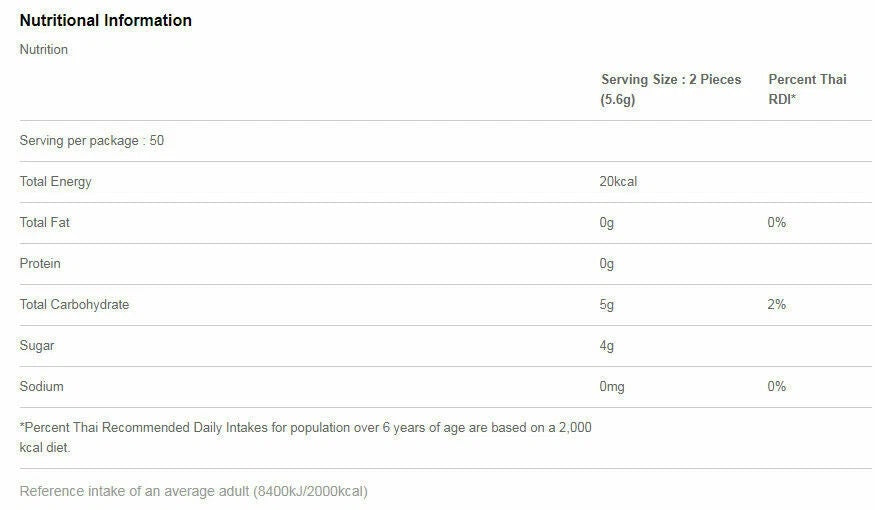Select the 0mg sodium value
875x510 pixels.
point(612,387)
